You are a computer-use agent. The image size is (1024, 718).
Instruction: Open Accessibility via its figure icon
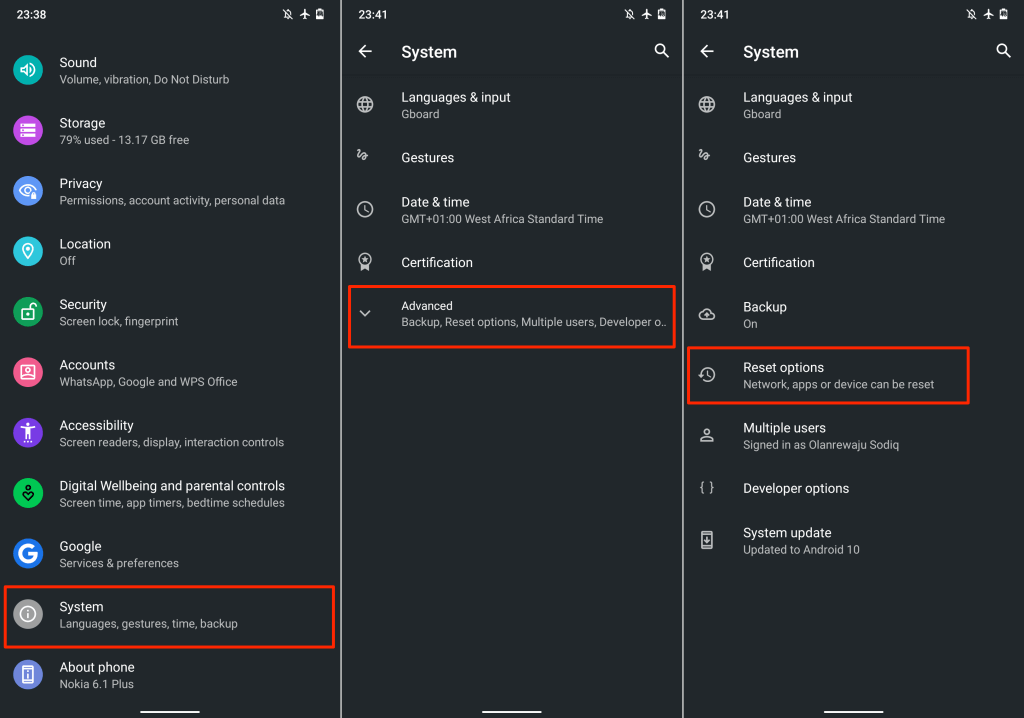pos(28,433)
